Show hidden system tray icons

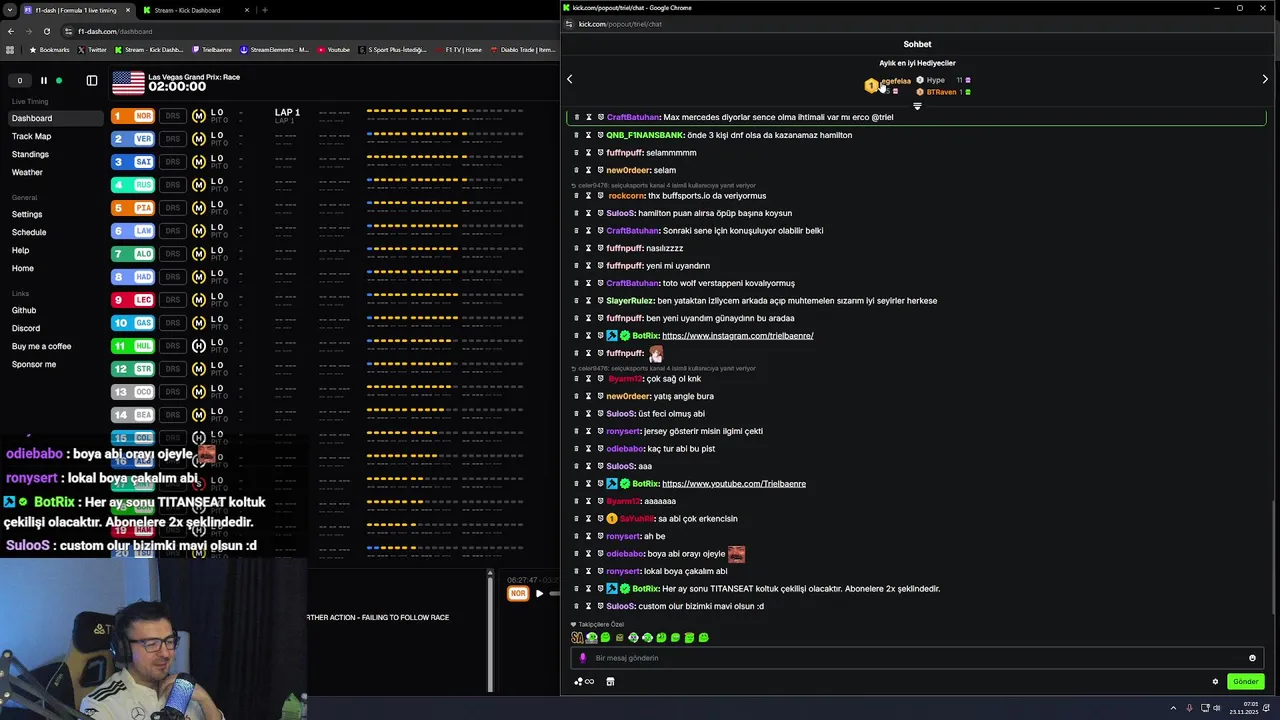[1174, 708]
